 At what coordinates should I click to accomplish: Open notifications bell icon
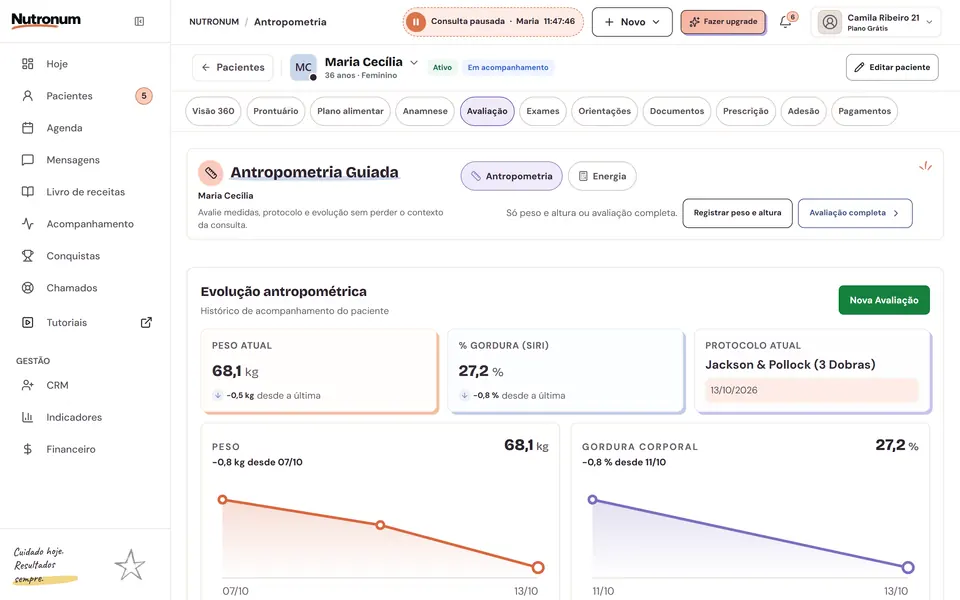(785, 23)
